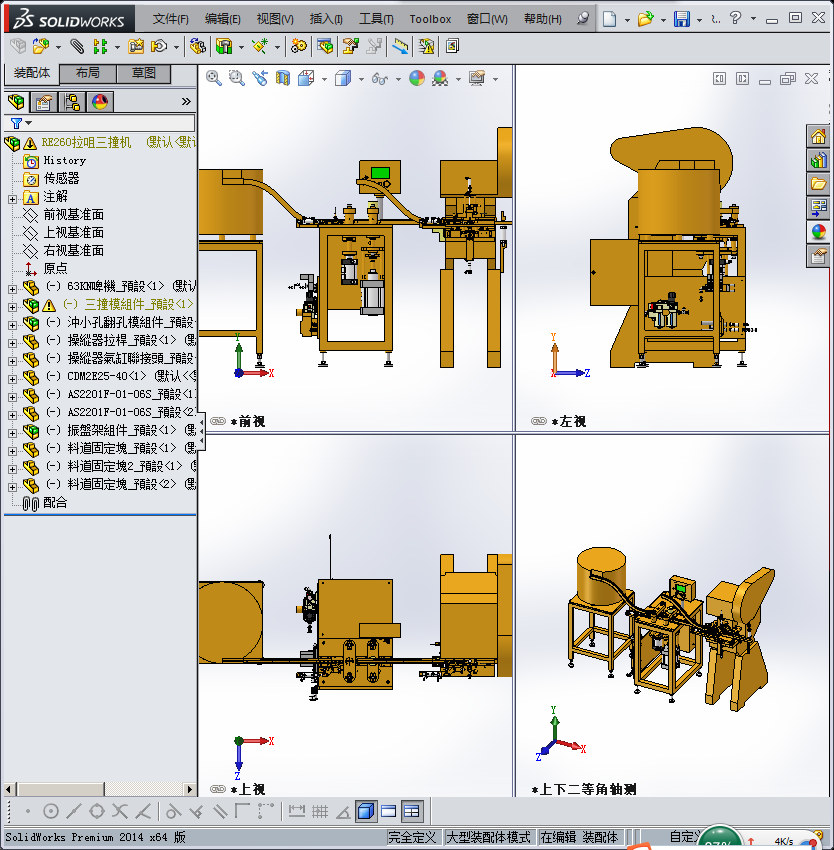This screenshot has width=834, height=850.
Task: Click the DisplayManager color ball tab
Action: [100, 102]
